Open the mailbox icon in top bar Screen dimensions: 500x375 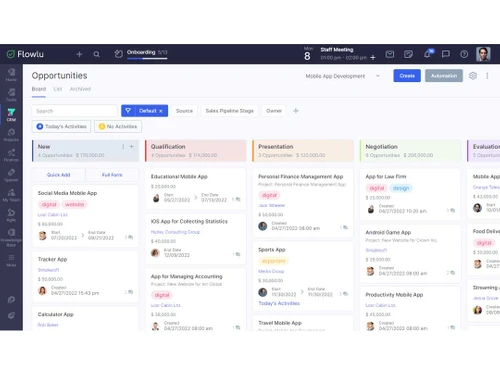click(390, 54)
